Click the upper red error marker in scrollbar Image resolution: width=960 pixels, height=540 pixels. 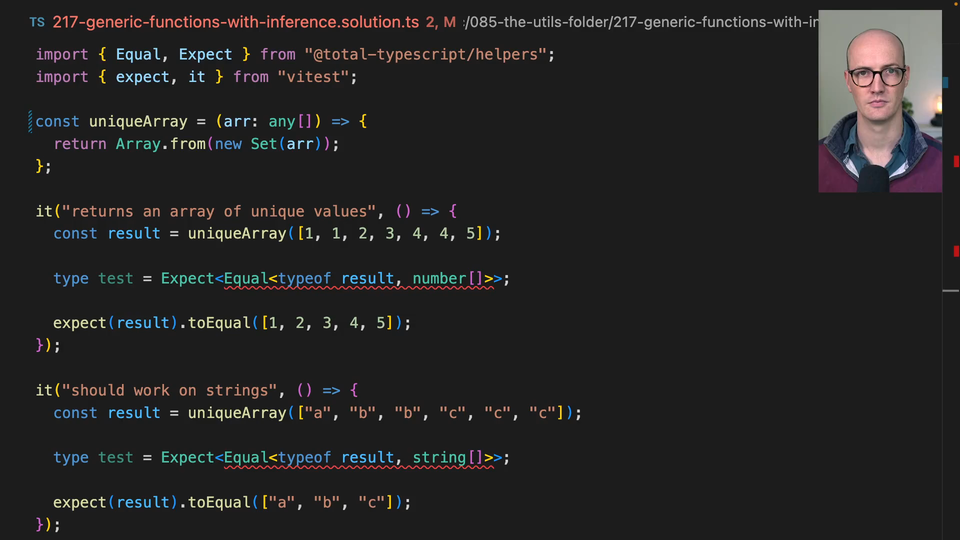(956, 162)
